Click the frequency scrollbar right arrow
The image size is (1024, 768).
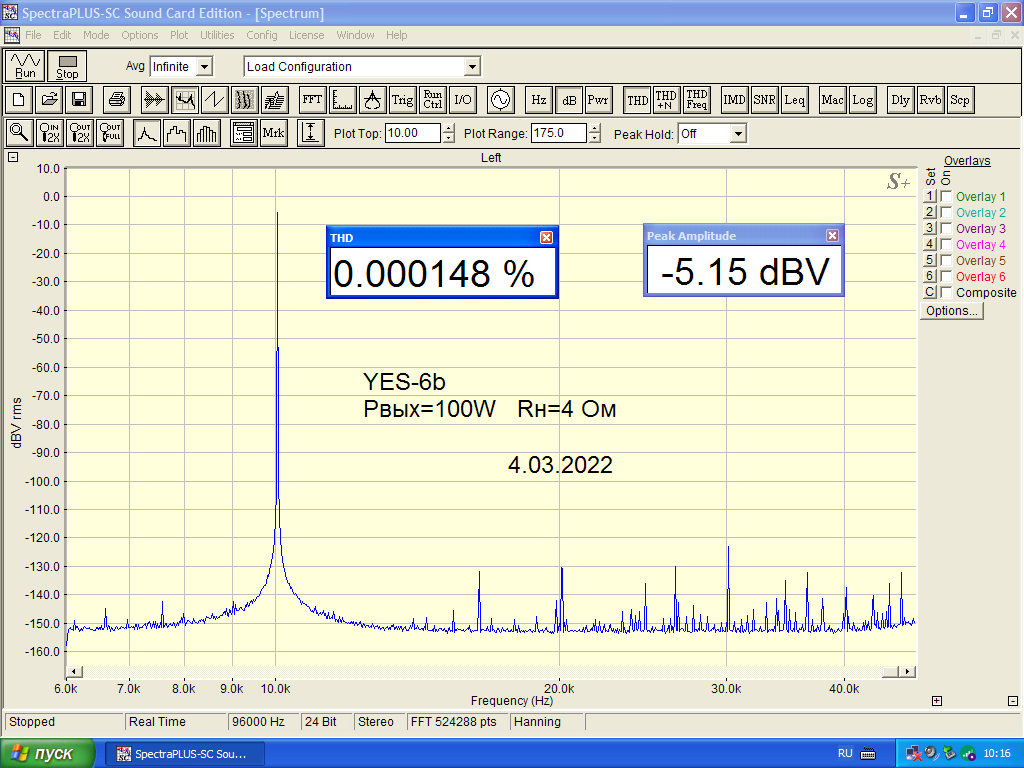pos(907,671)
